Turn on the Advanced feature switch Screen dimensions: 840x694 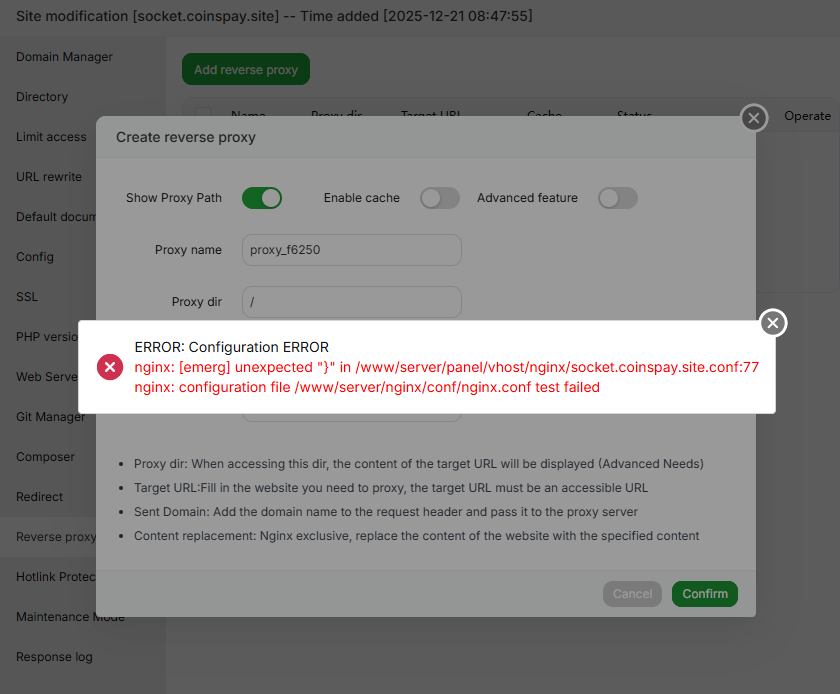click(617, 198)
